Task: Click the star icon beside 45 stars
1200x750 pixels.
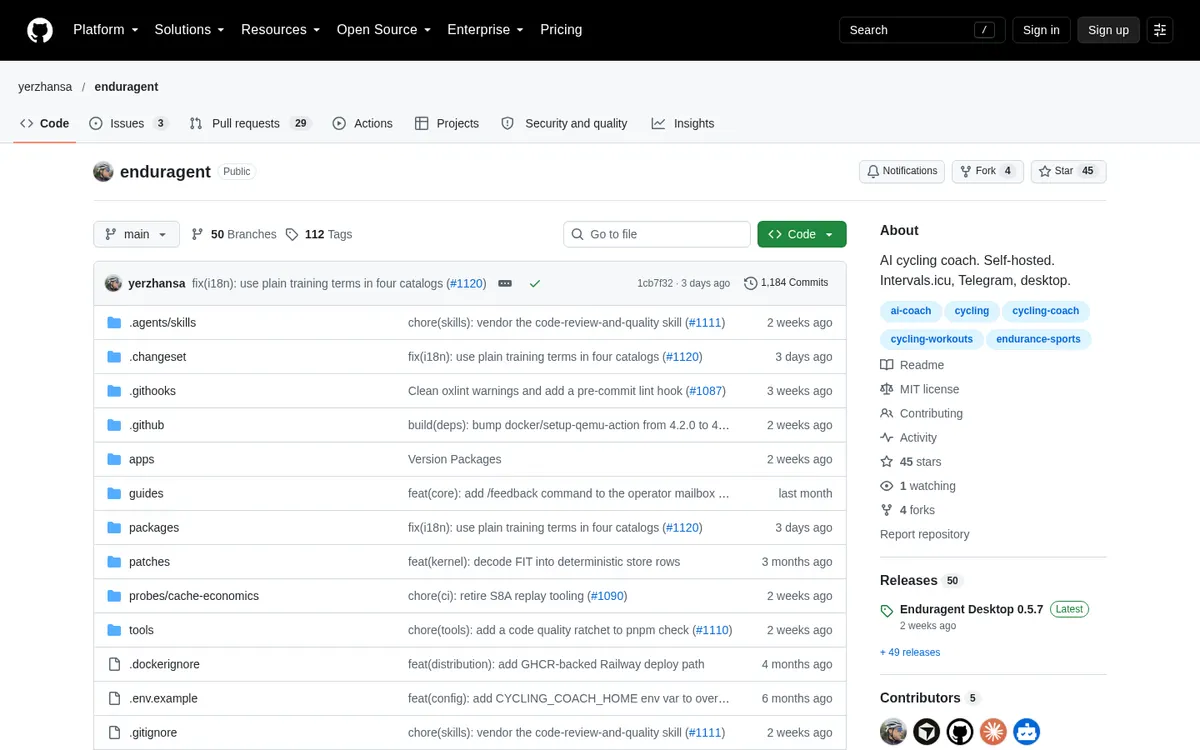Action: [x=887, y=461]
